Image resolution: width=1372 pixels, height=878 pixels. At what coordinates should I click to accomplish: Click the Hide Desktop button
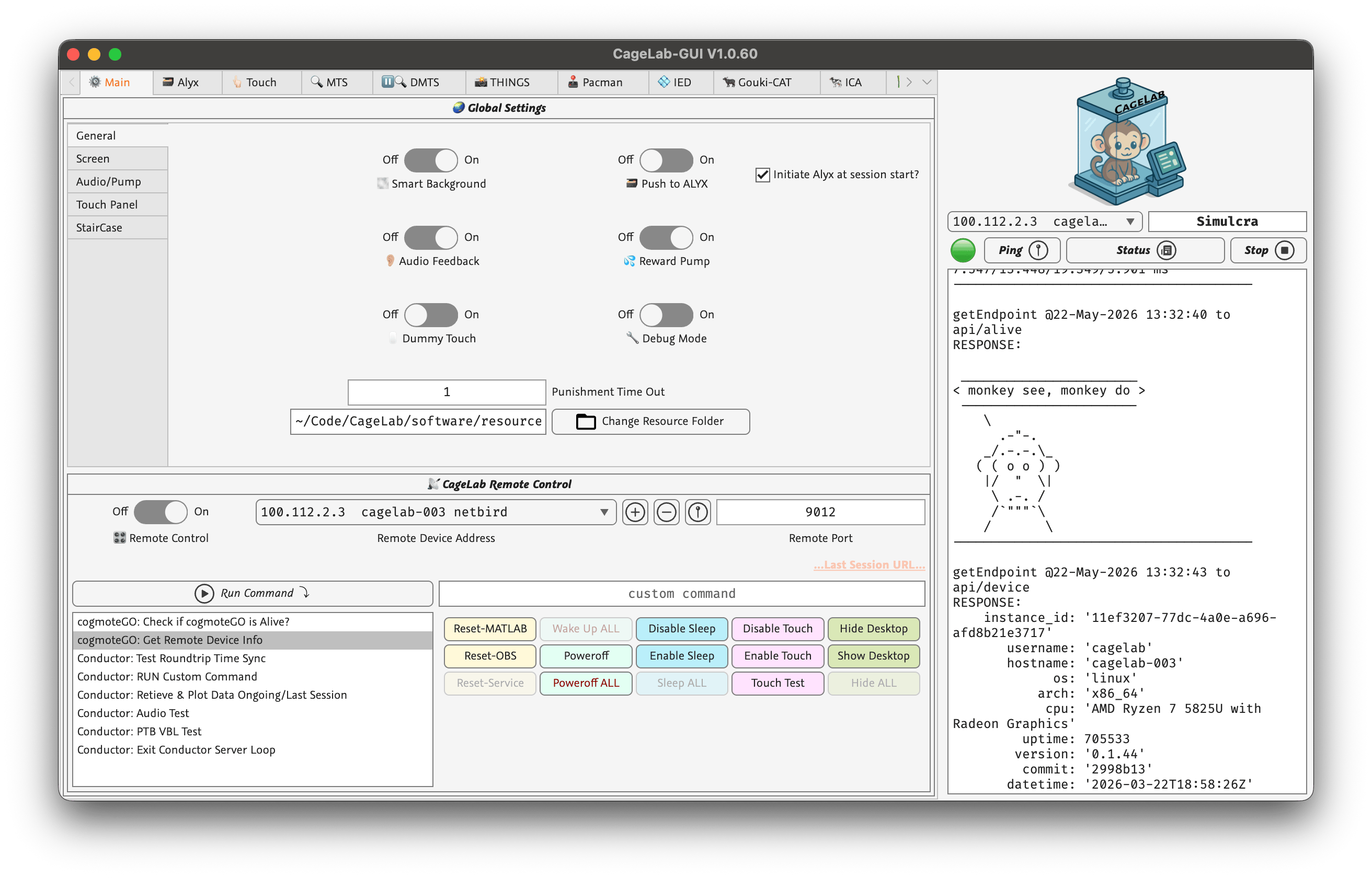click(873, 628)
